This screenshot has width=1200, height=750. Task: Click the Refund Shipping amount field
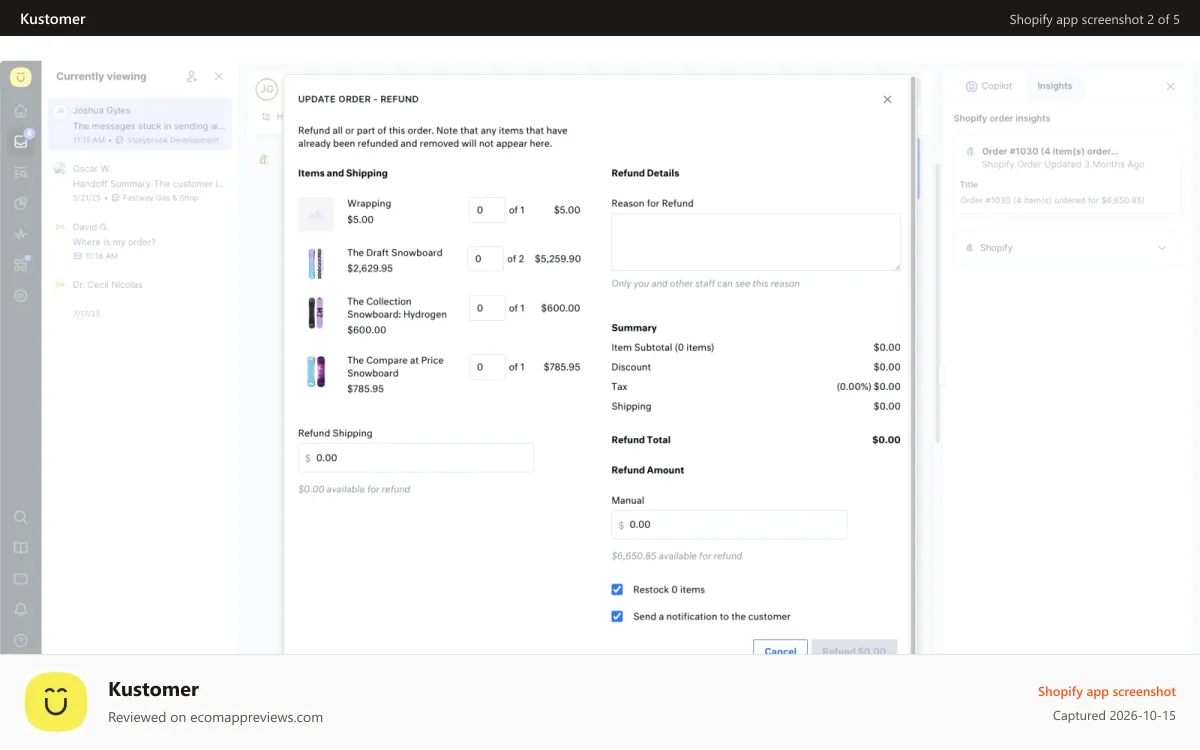[x=416, y=458]
